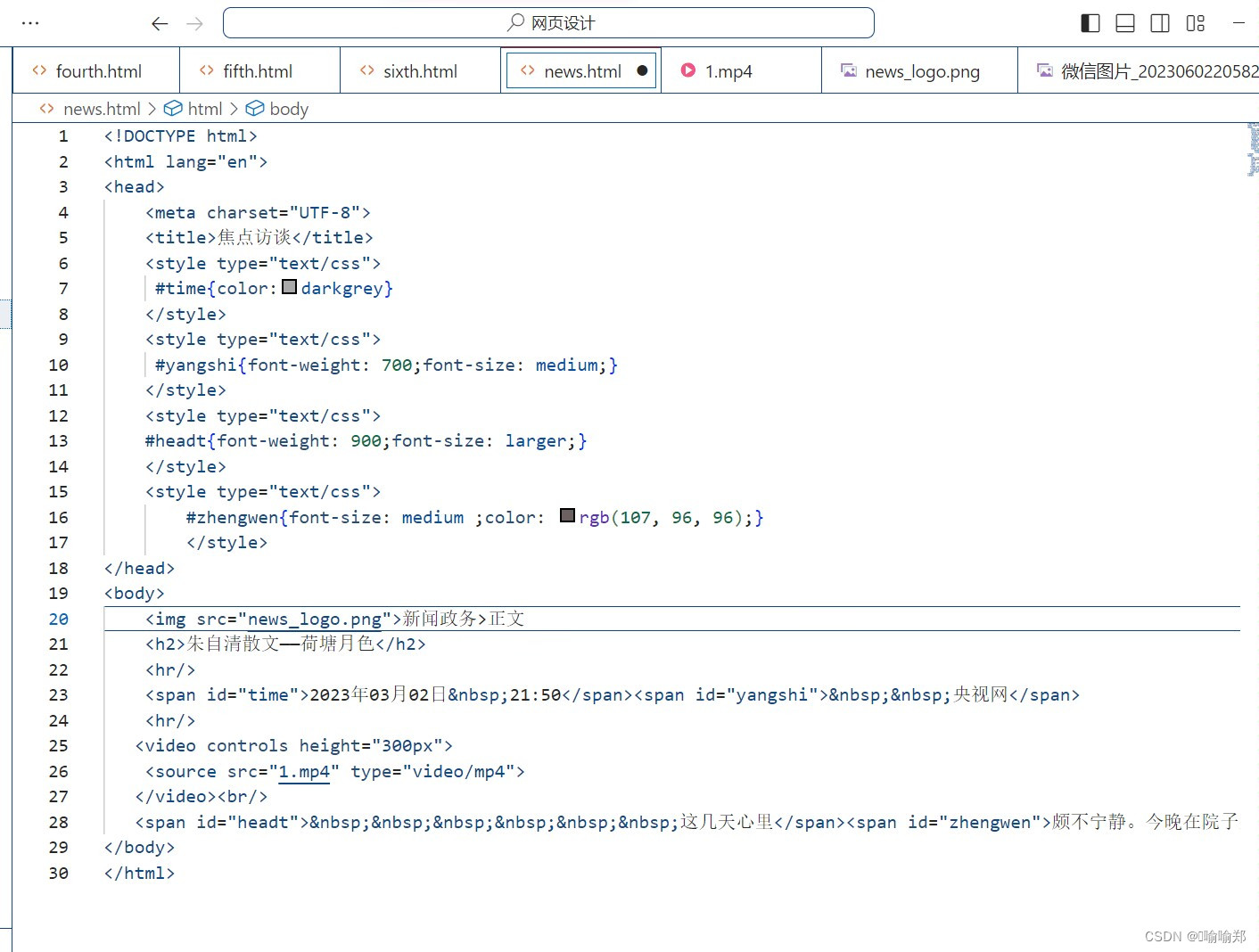The width and height of the screenshot is (1259, 952).
Task: Click the HTML file icon on sixth.html tab
Action: 367,70
